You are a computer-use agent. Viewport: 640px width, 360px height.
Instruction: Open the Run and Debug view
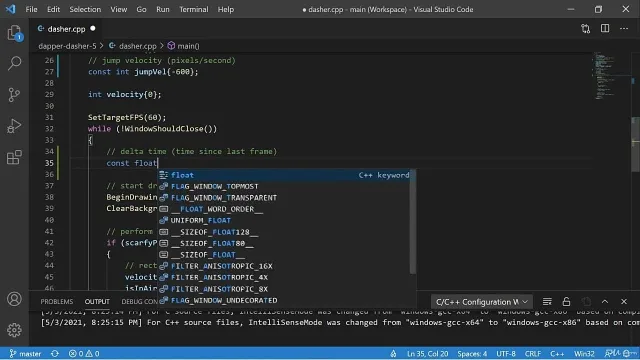pyautogui.click(x=14, y=126)
